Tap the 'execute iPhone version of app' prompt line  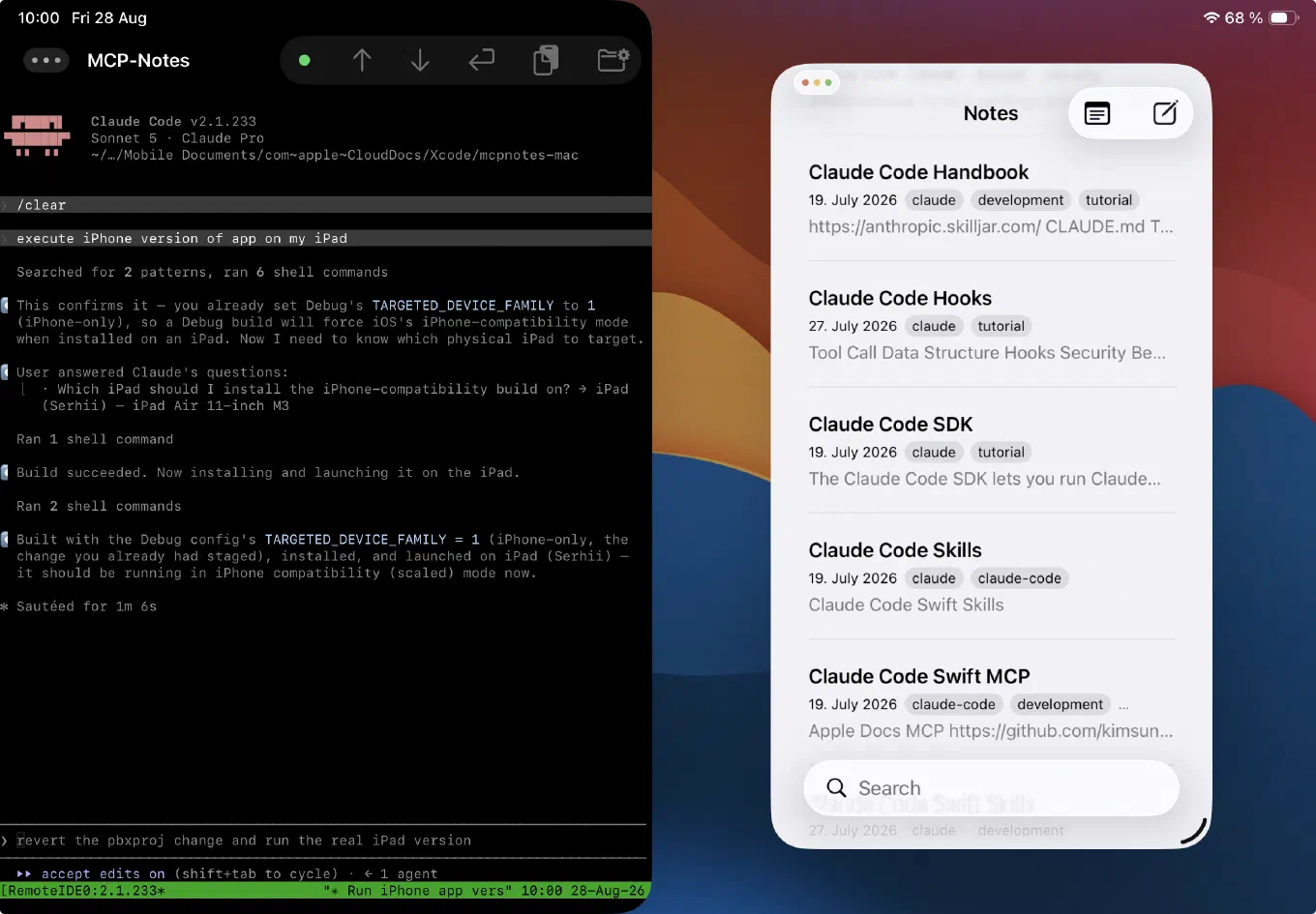pyautogui.click(x=325, y=238)
